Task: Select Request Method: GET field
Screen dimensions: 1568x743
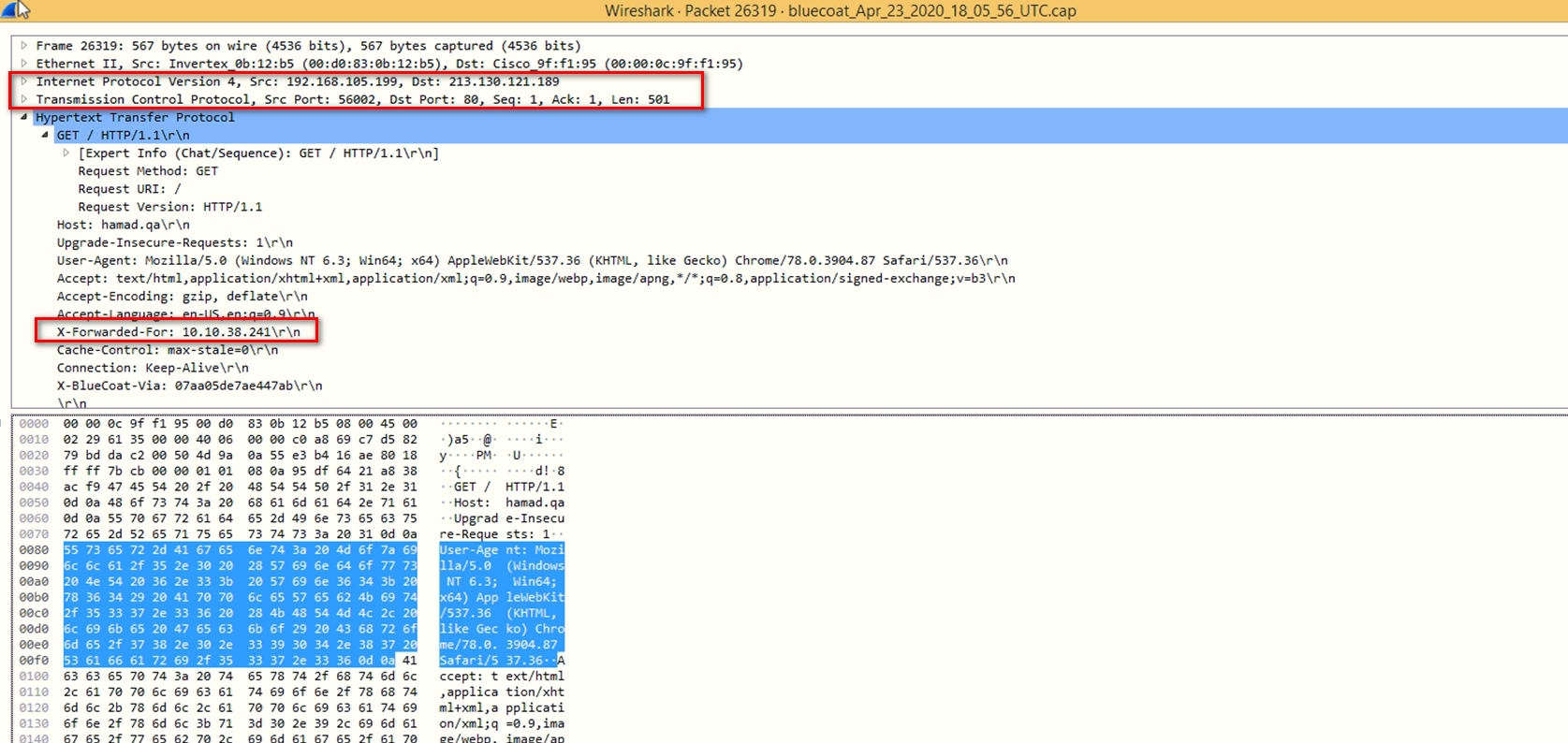Action: click(148, 170)
